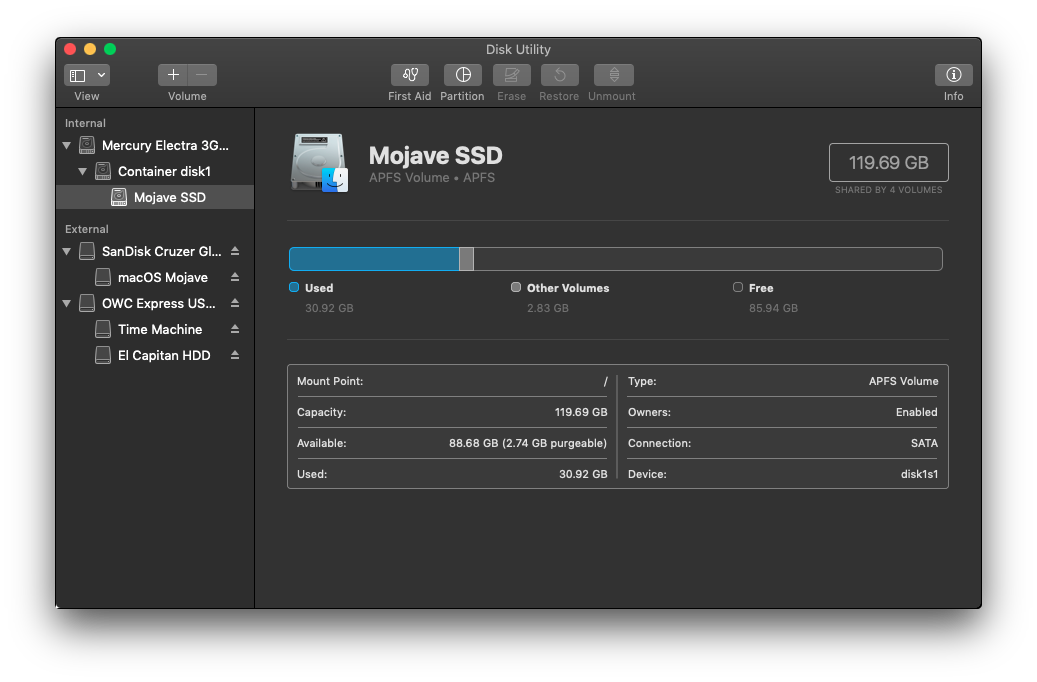Click the 119.69 GB capacity box
The height and width of the screenshot is (682, 1037).
888,162
